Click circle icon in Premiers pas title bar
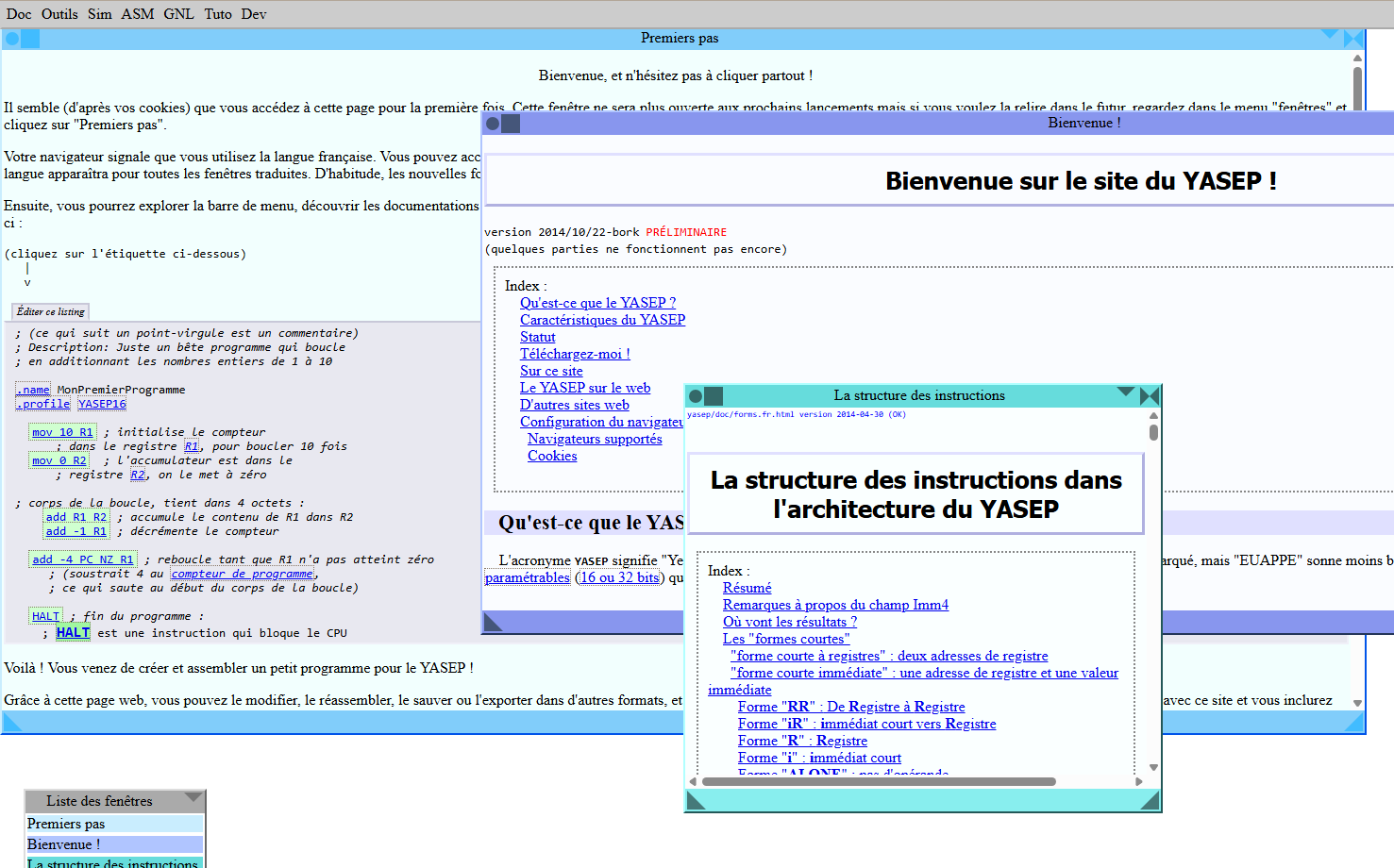 click(x=12, y=39)
